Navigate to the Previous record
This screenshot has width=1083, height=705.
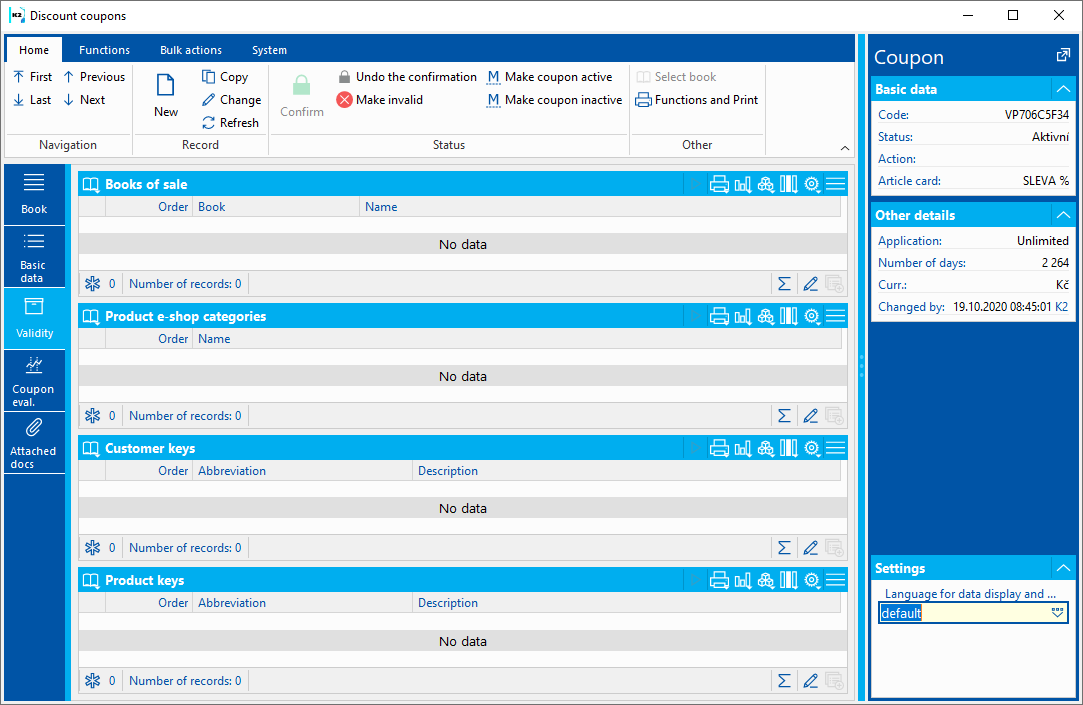click(94, 77)
